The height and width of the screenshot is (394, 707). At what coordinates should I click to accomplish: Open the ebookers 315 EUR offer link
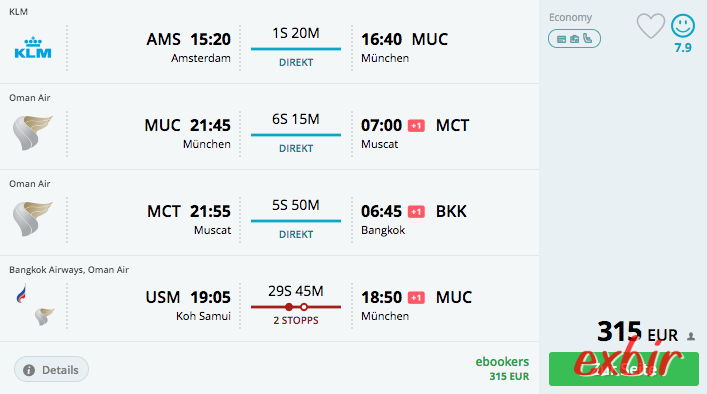(x=502, y=369)
